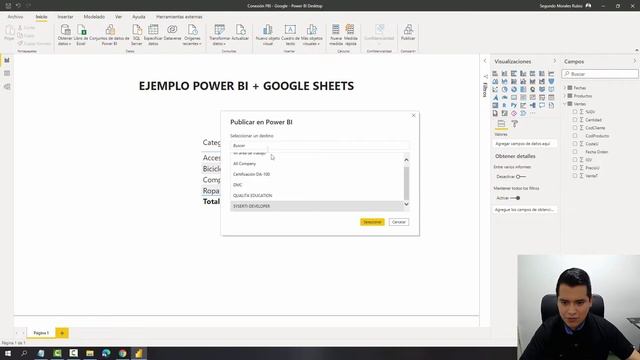Check the CodCliente field

point(575,128)
